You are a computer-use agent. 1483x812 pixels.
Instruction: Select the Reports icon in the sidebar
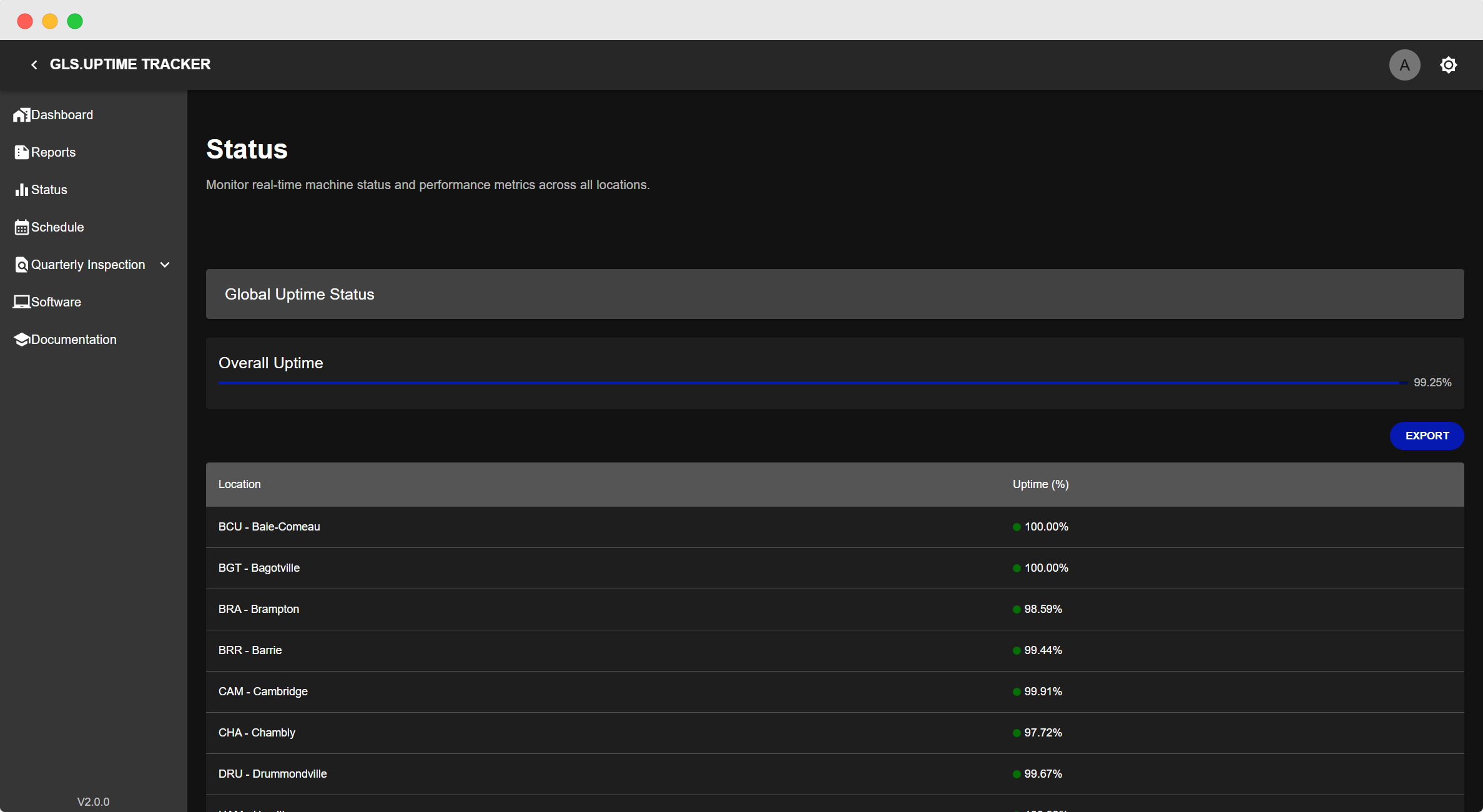coord(22,152)
